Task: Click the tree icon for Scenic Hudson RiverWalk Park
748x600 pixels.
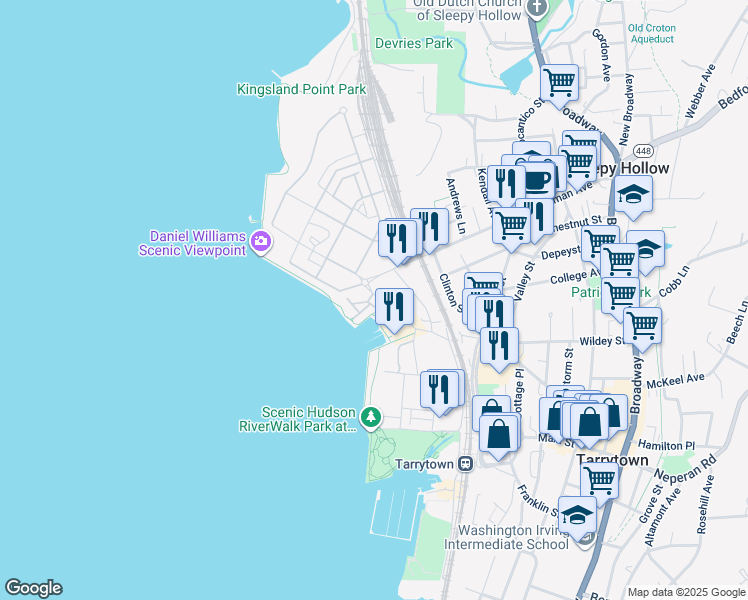Action: click(371, 416)
